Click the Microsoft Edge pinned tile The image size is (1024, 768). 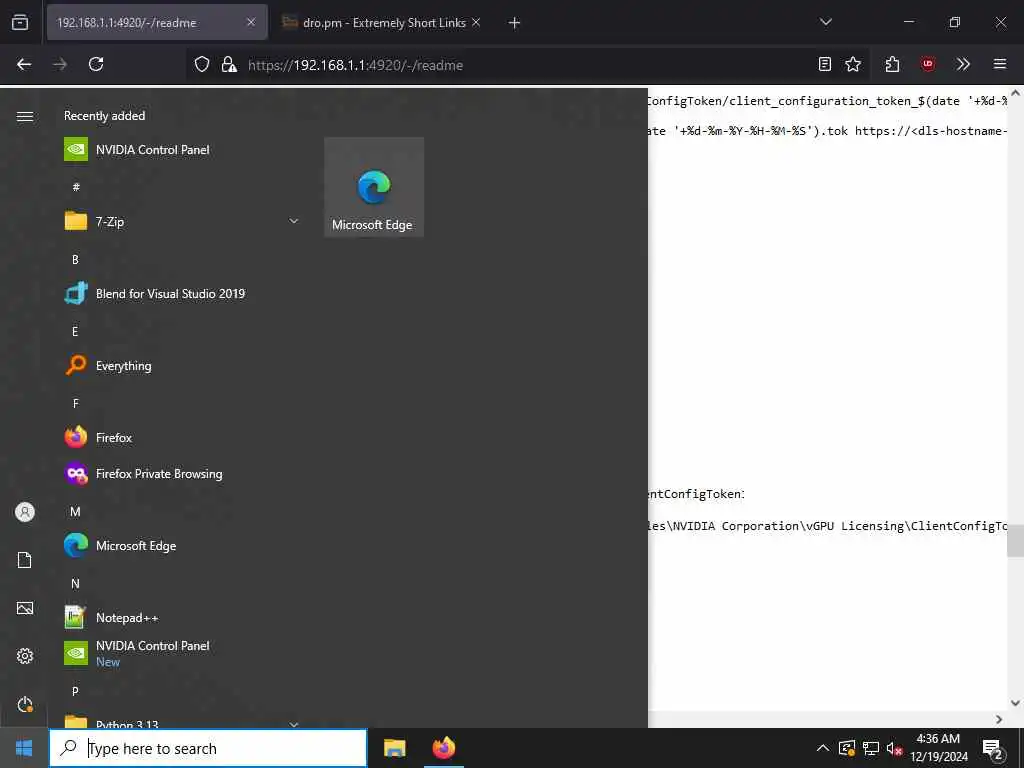374,187
